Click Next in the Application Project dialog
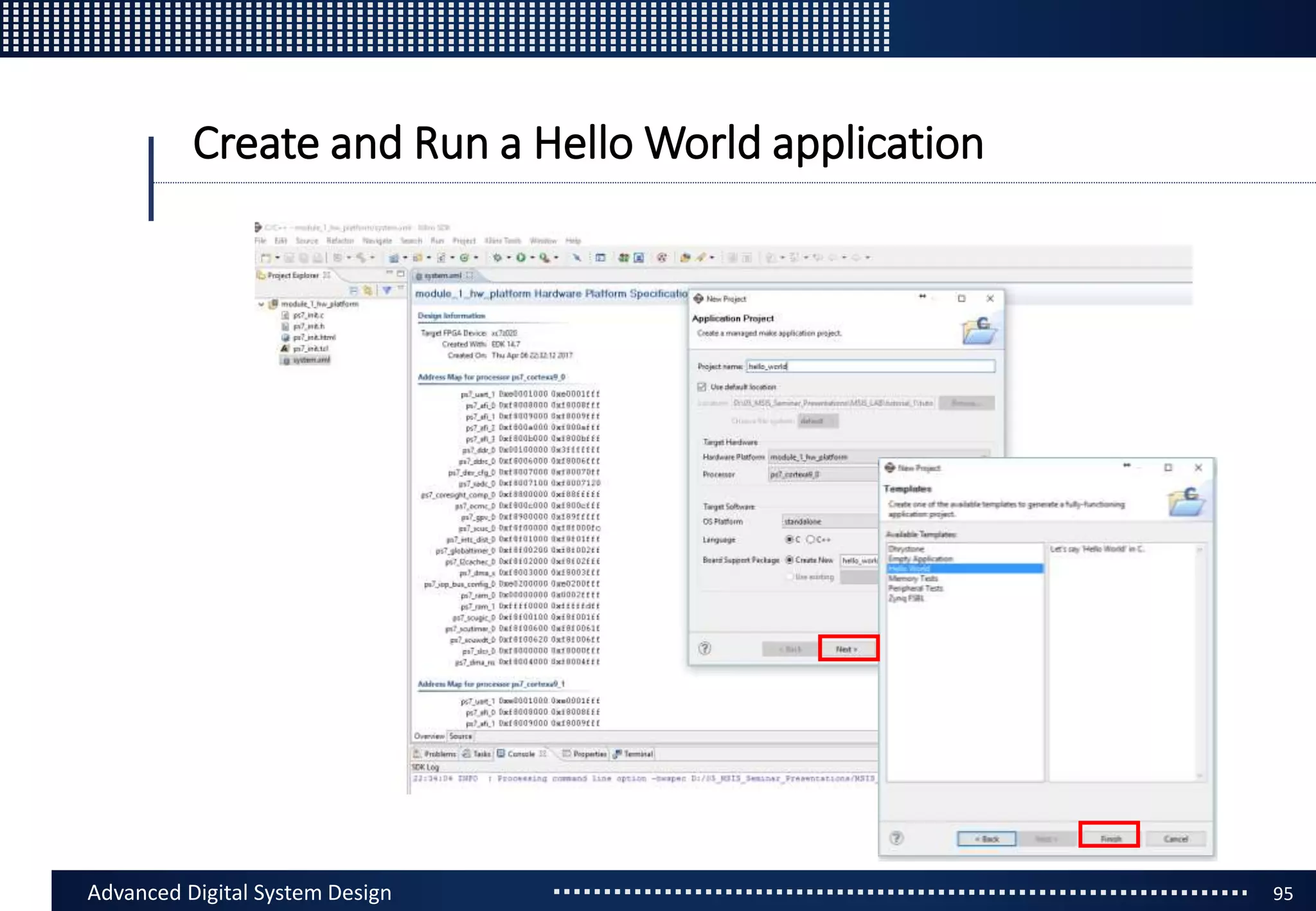The image size is (1316, 911). click(848, 649)
